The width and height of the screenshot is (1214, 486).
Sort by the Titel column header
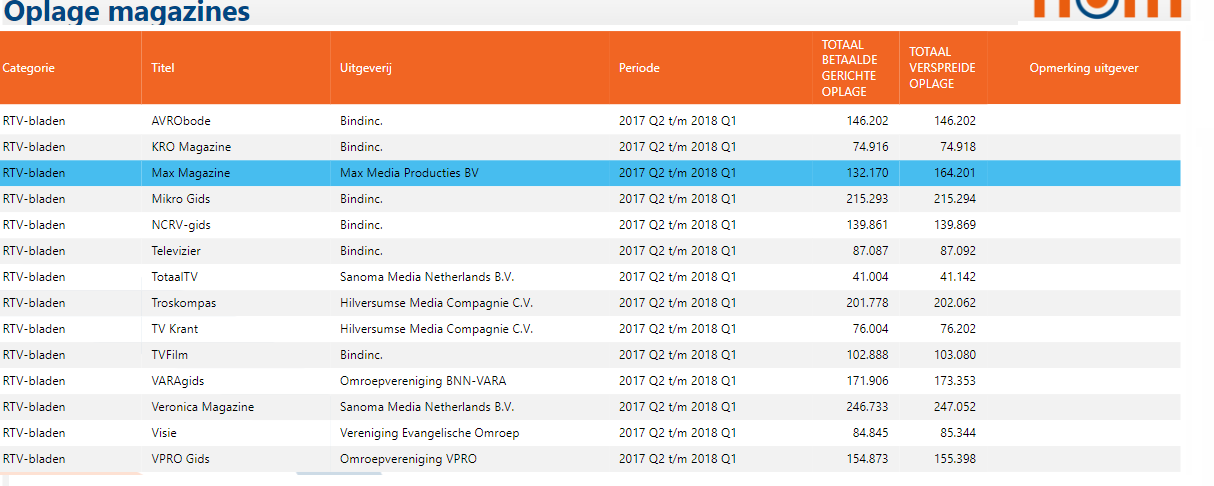[x=163, y=68]
